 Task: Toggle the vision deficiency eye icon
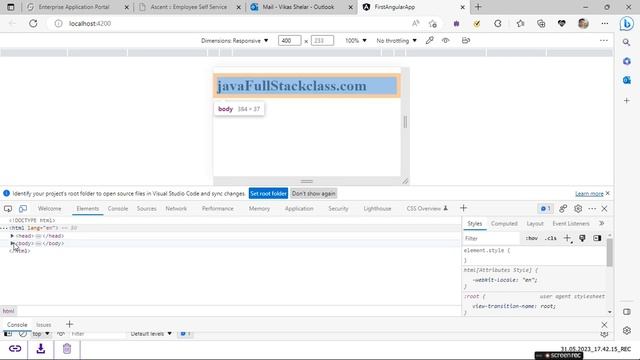(x=446, y=40)
